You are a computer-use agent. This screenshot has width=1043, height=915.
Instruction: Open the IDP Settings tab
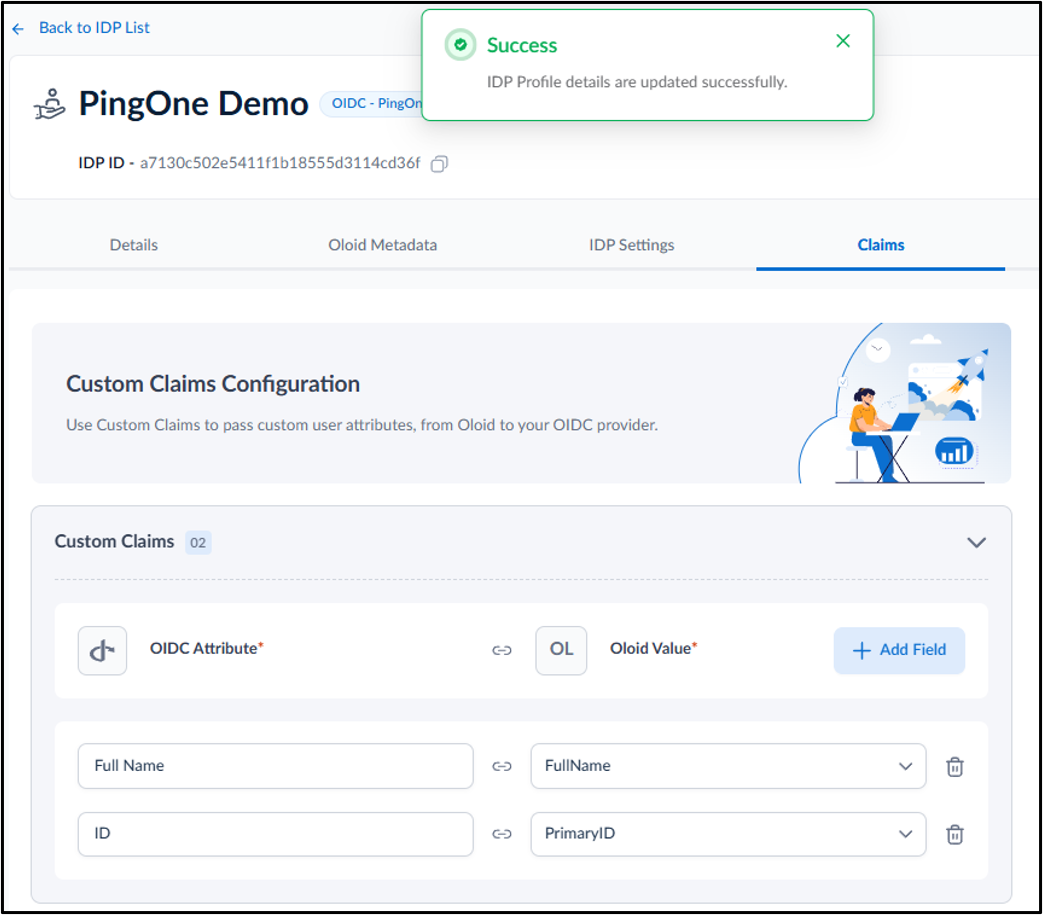[x=631, y=245]
